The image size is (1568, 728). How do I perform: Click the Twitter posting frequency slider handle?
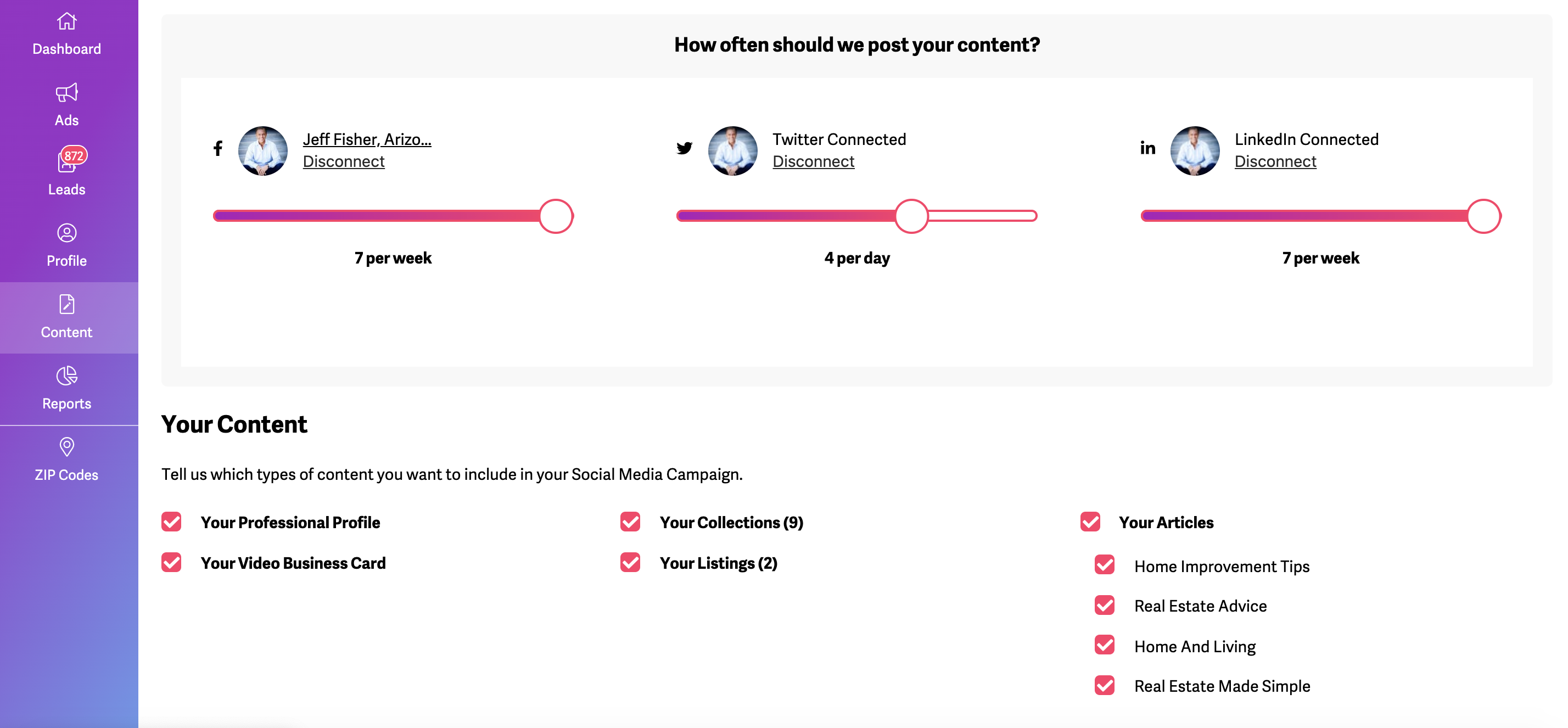tap(911, 216)
